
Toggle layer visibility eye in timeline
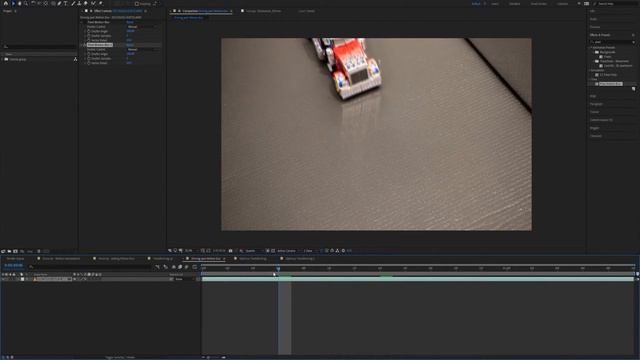[x=3, y=279]
